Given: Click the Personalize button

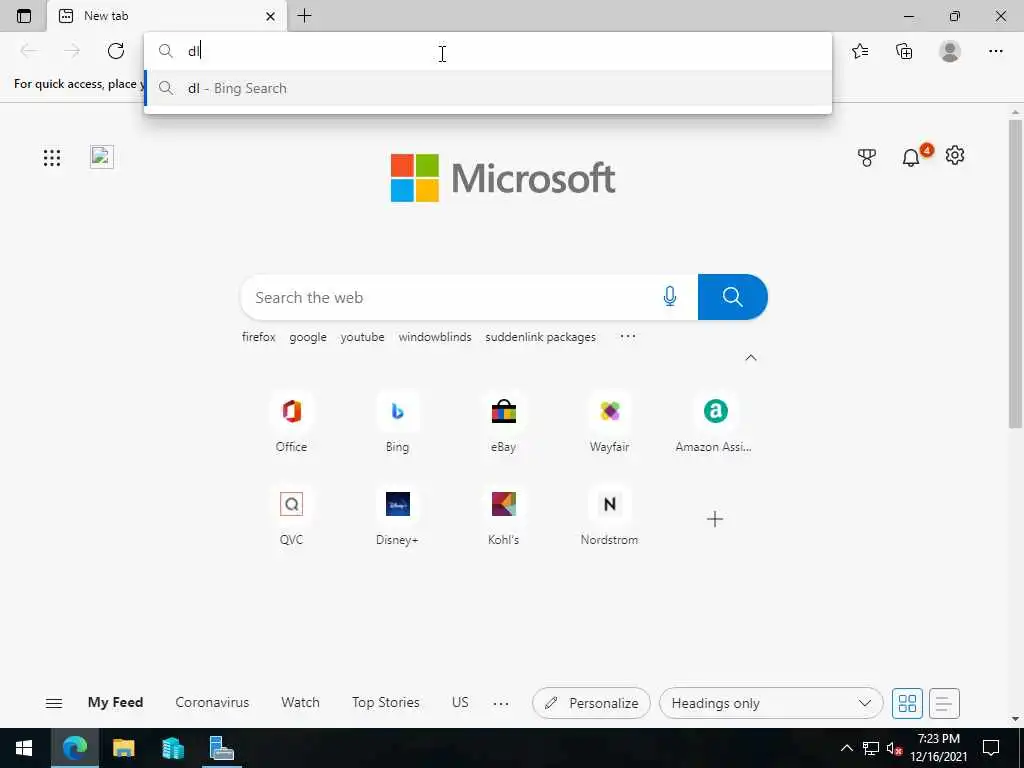Looking at the screenshot, I should 591,703.
